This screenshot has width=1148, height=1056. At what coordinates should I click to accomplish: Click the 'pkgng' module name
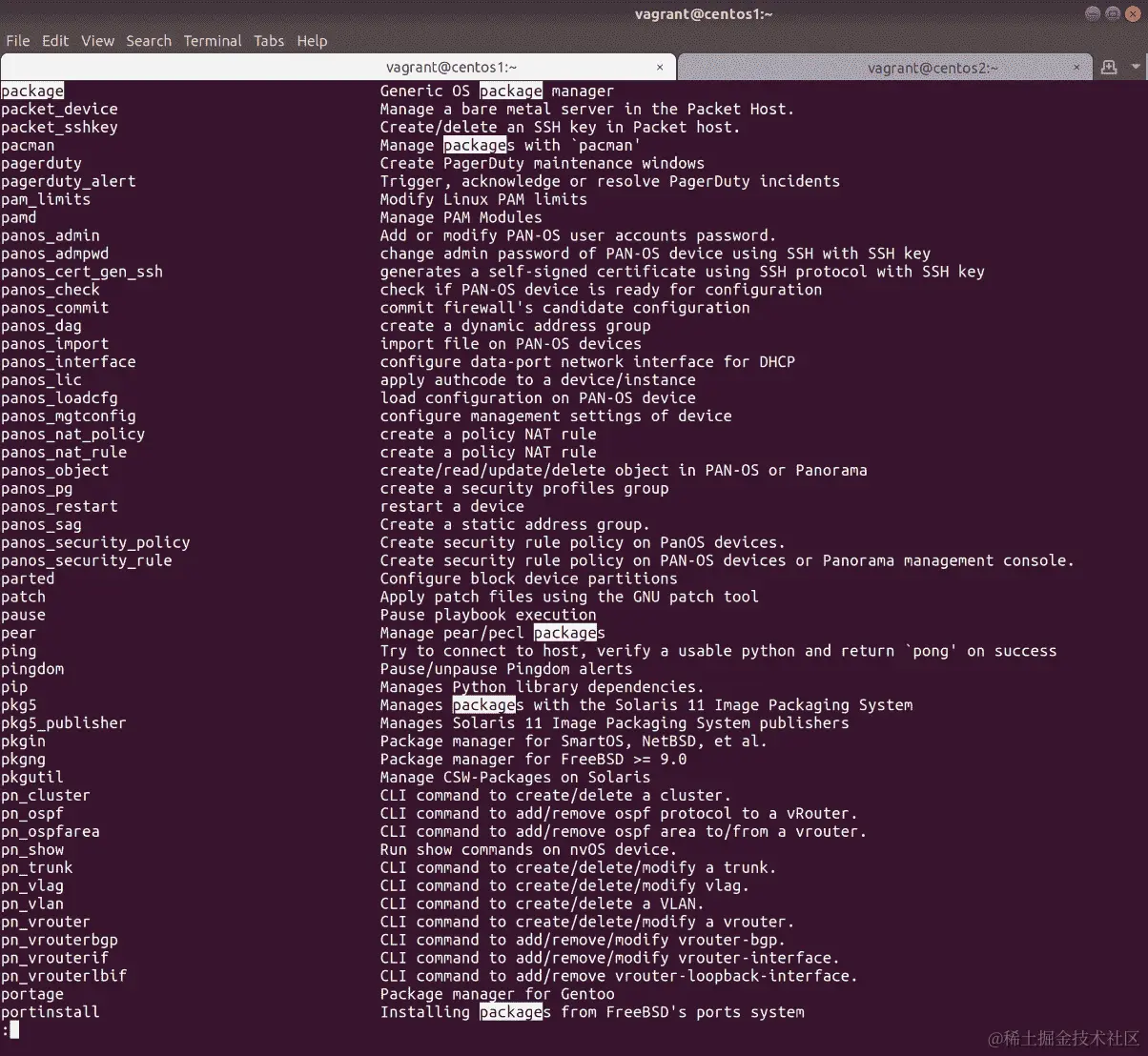click(23, 761)
